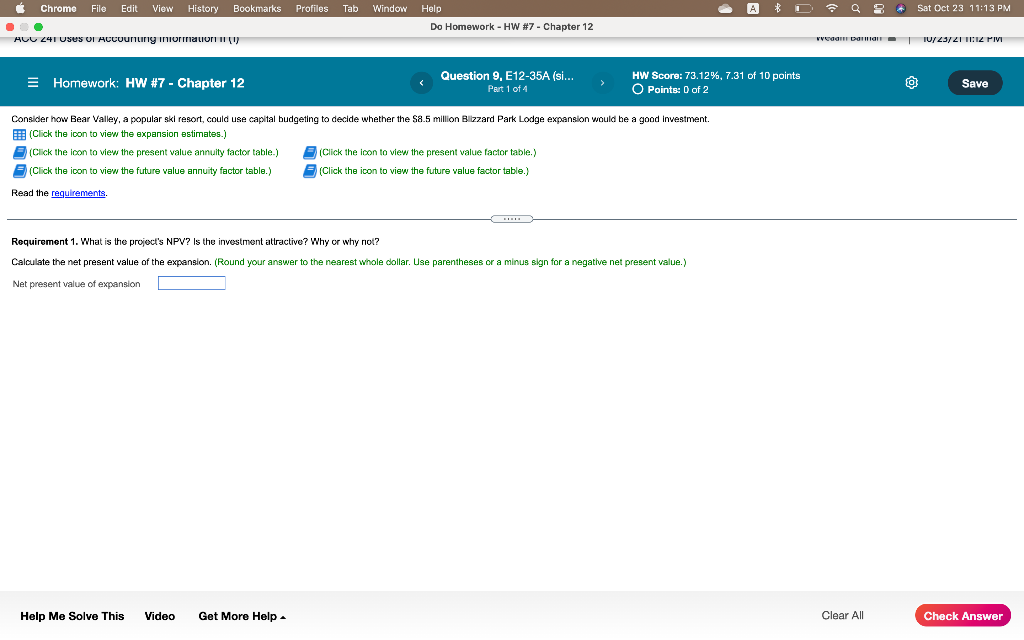Advance to Part 2 using the right chevron
Image resolution: width=1024 pixels, height=640 pixels.
[602, 83]
